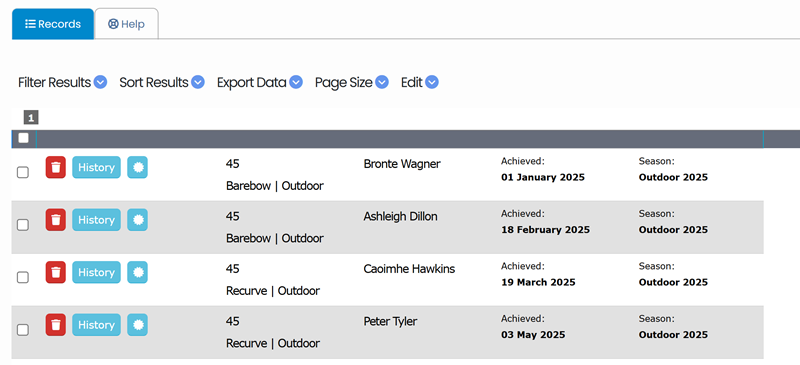Open badge icon for Bronte Wagner's row
This screenshot has height=365, width=800.
137,167
